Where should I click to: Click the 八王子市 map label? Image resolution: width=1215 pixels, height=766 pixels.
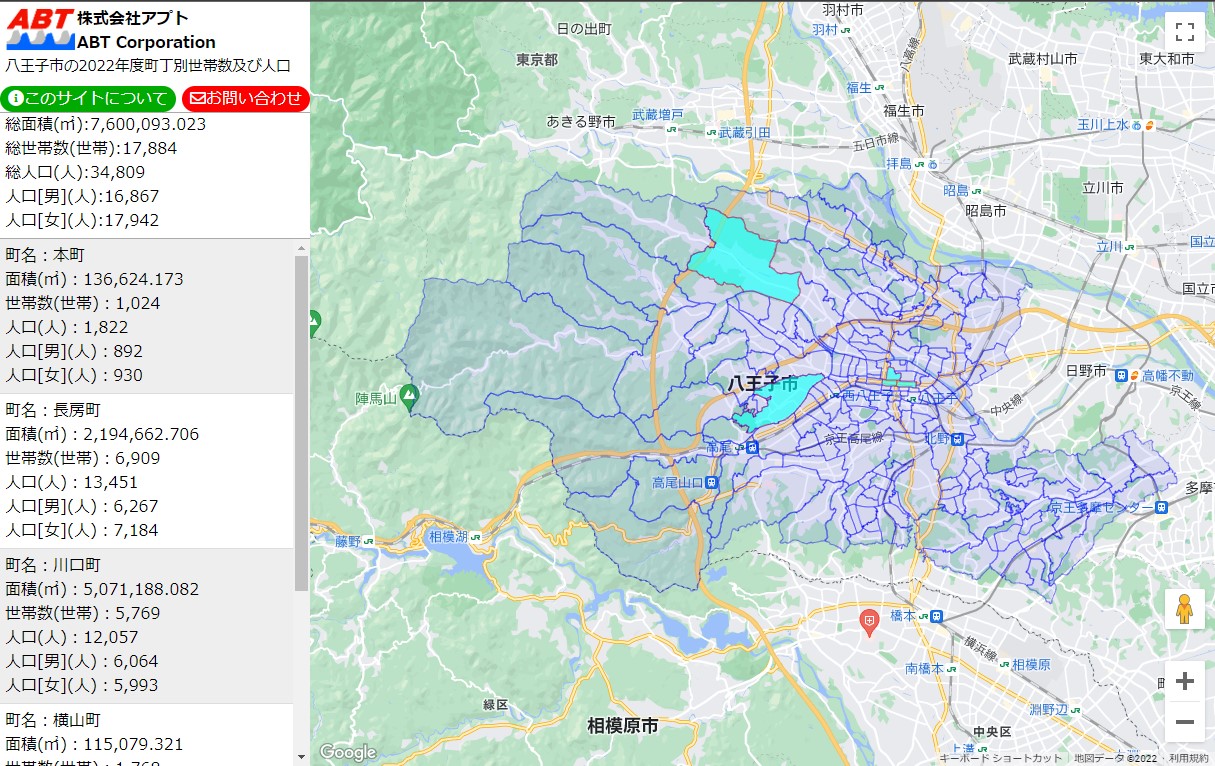tap(762, 384)
